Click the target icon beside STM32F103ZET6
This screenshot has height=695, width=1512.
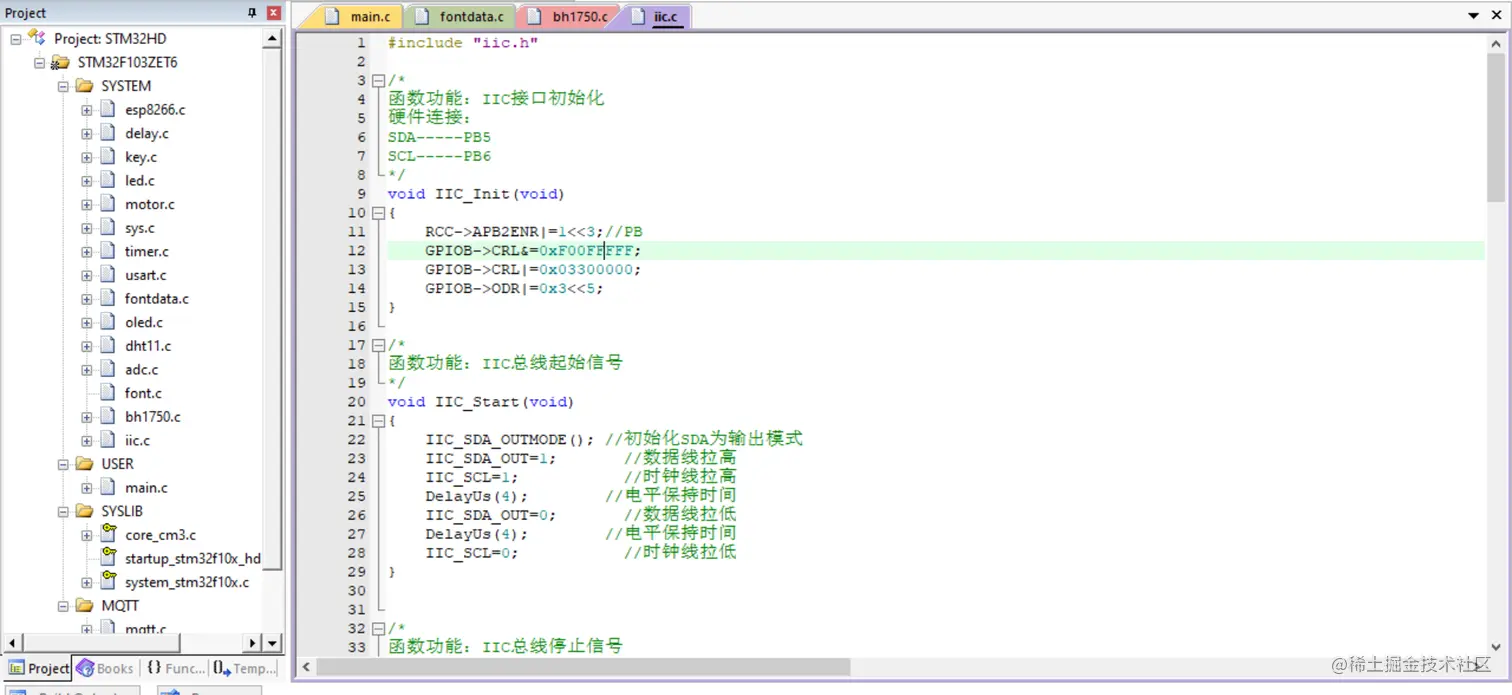[60, 62]
